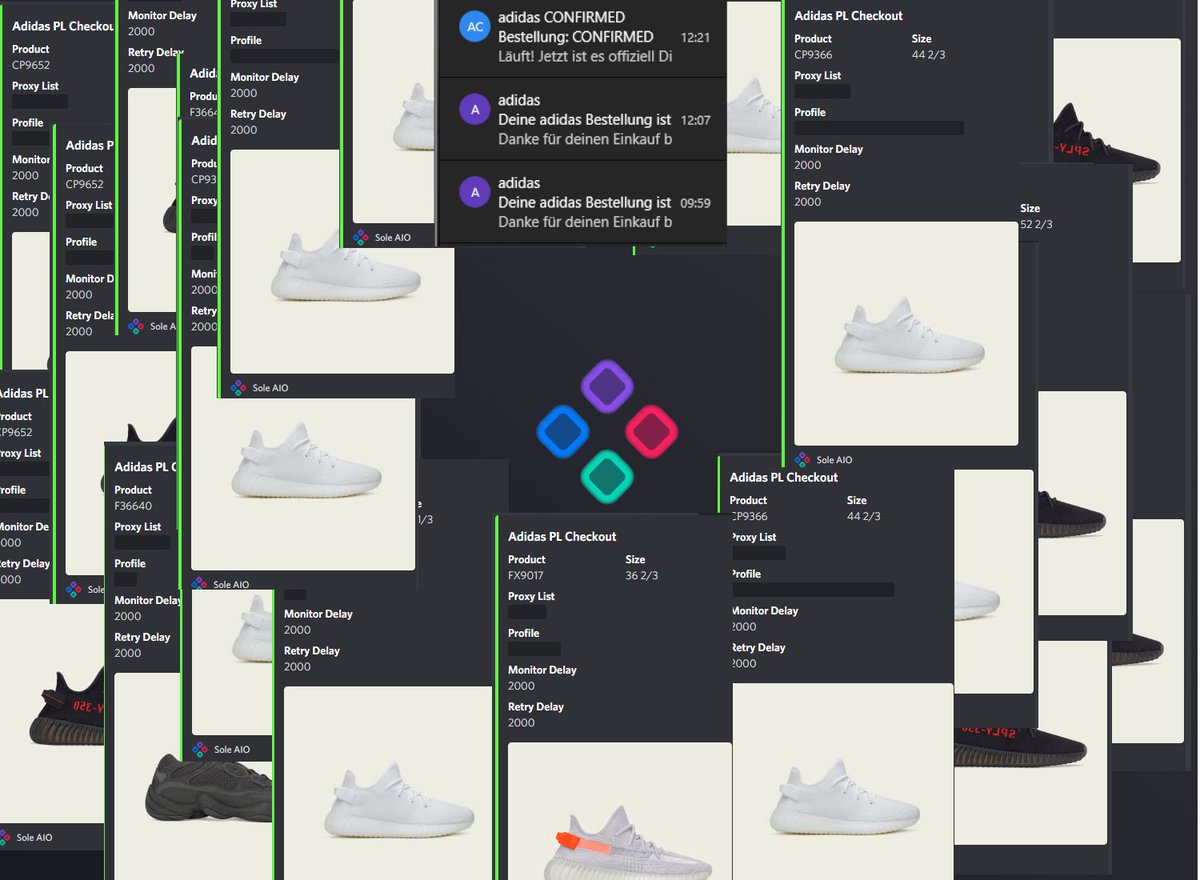The image size is (1200, 880).
Task: Click the red diamond of the Sole AIO logo
Action: point(652,431)
